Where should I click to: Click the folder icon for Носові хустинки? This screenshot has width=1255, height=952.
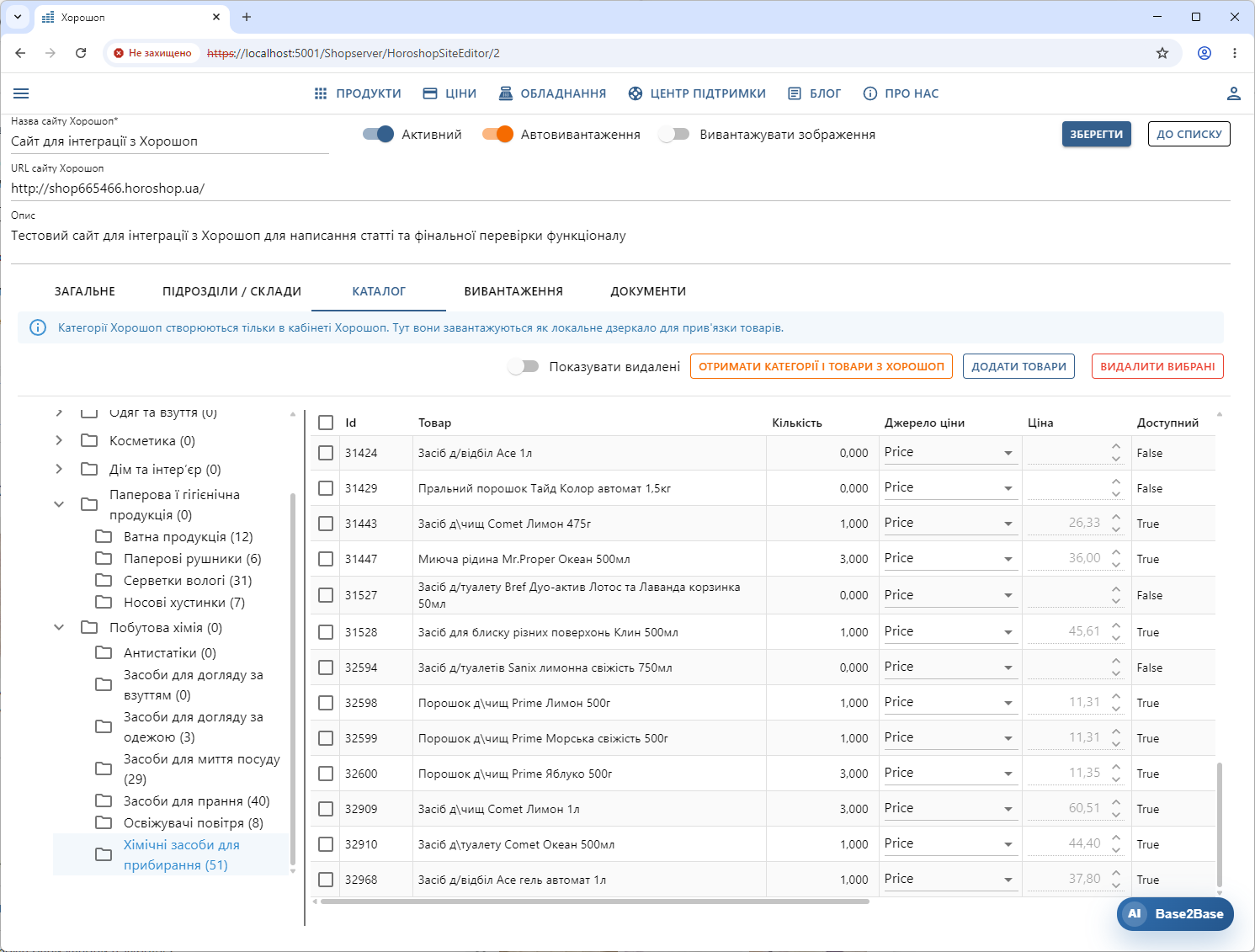coord(104,602)
